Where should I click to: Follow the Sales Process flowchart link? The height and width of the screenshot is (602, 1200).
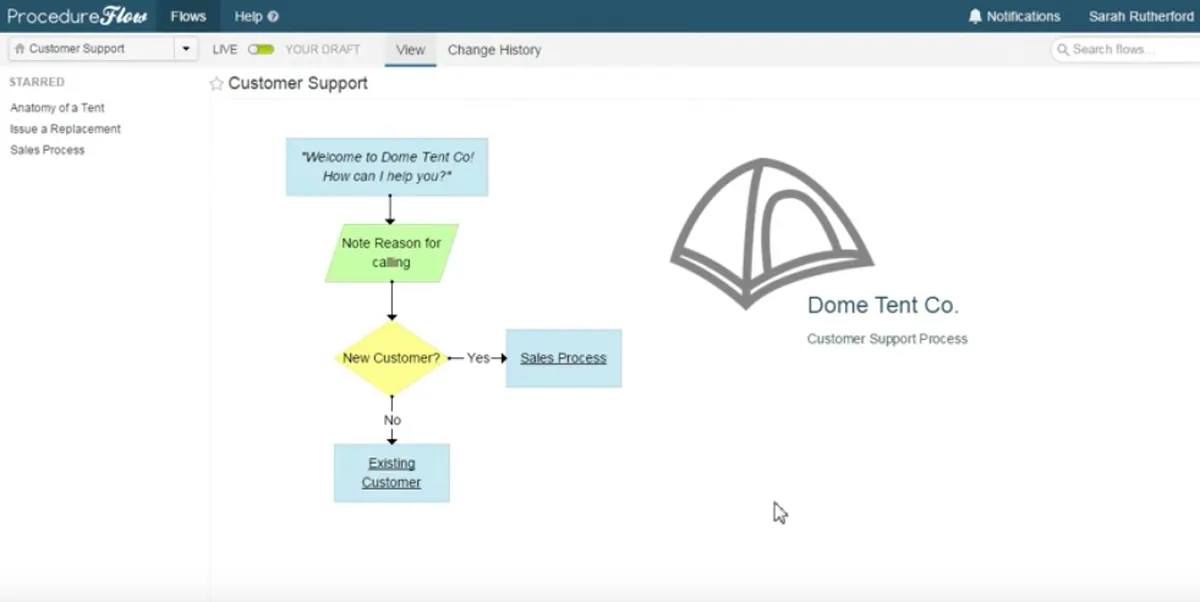click(x=563, y=358)
